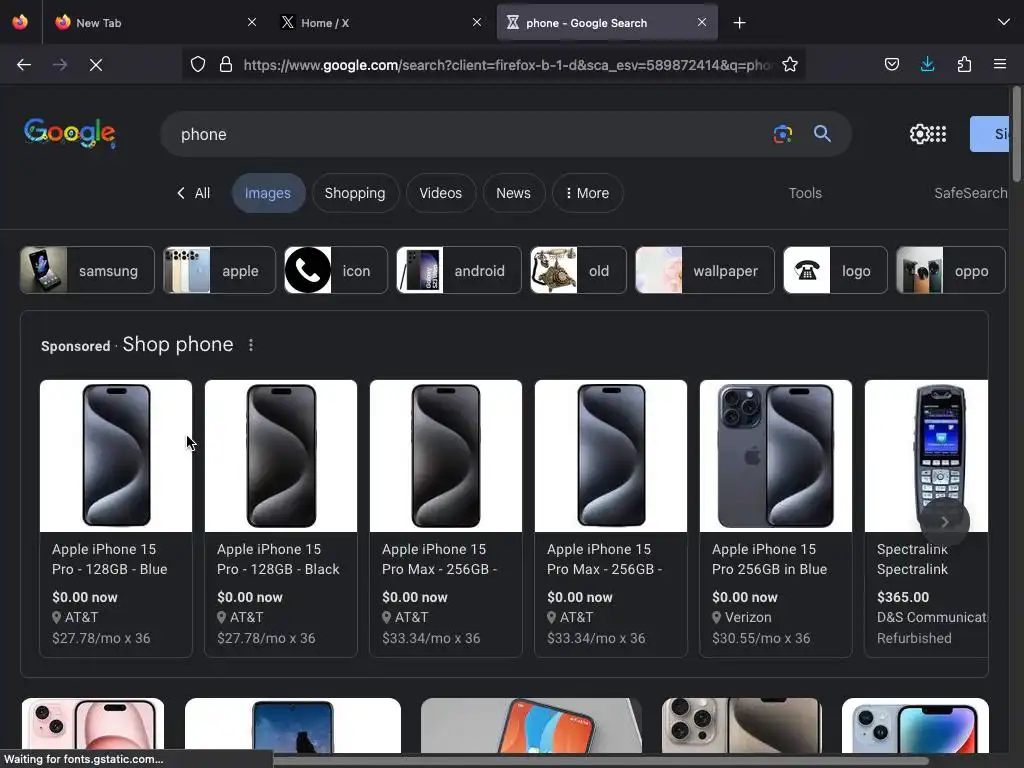Click the magnifying glass search button

[822, 134]
